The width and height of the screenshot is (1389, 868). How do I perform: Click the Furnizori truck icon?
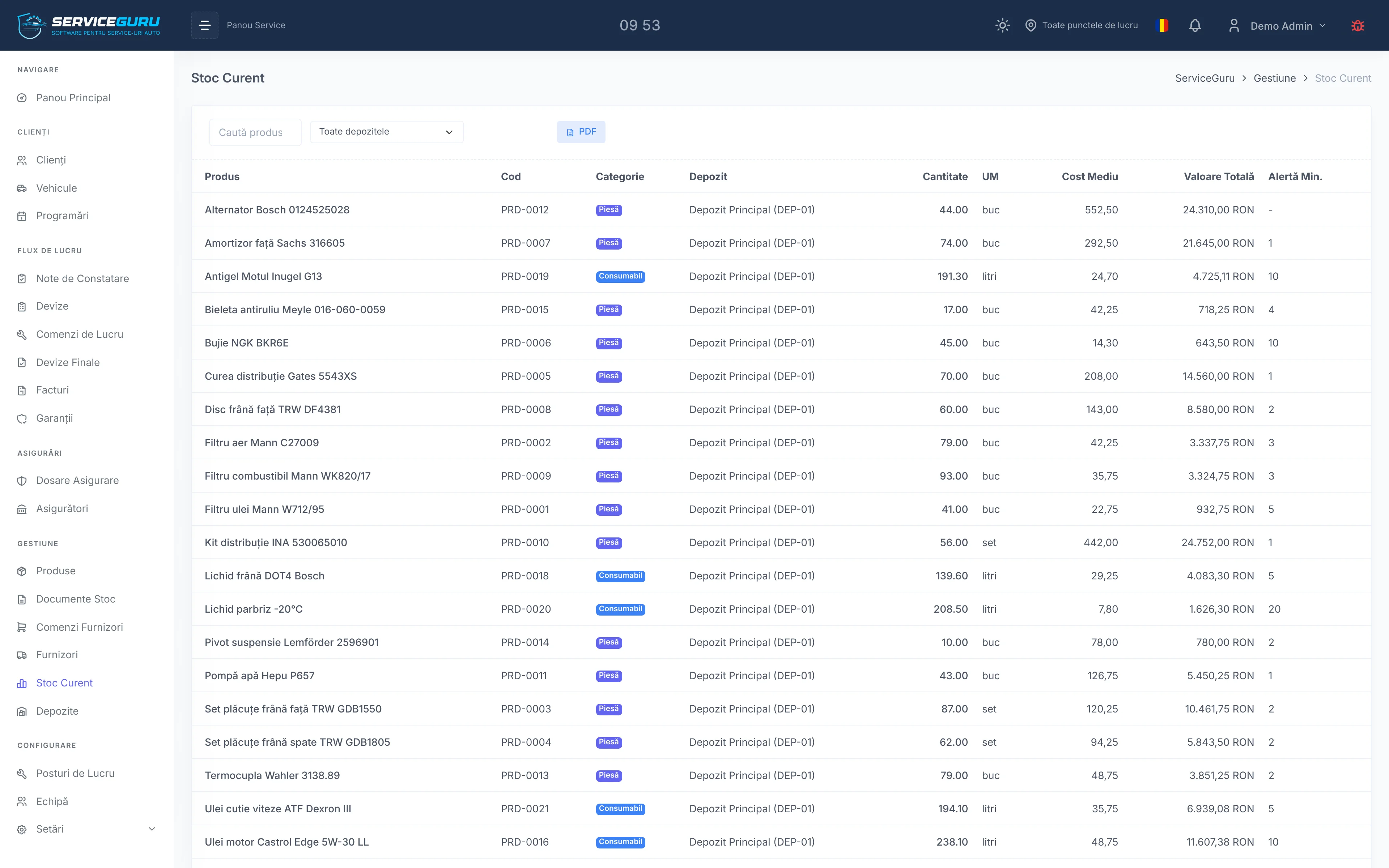(22, 655)
